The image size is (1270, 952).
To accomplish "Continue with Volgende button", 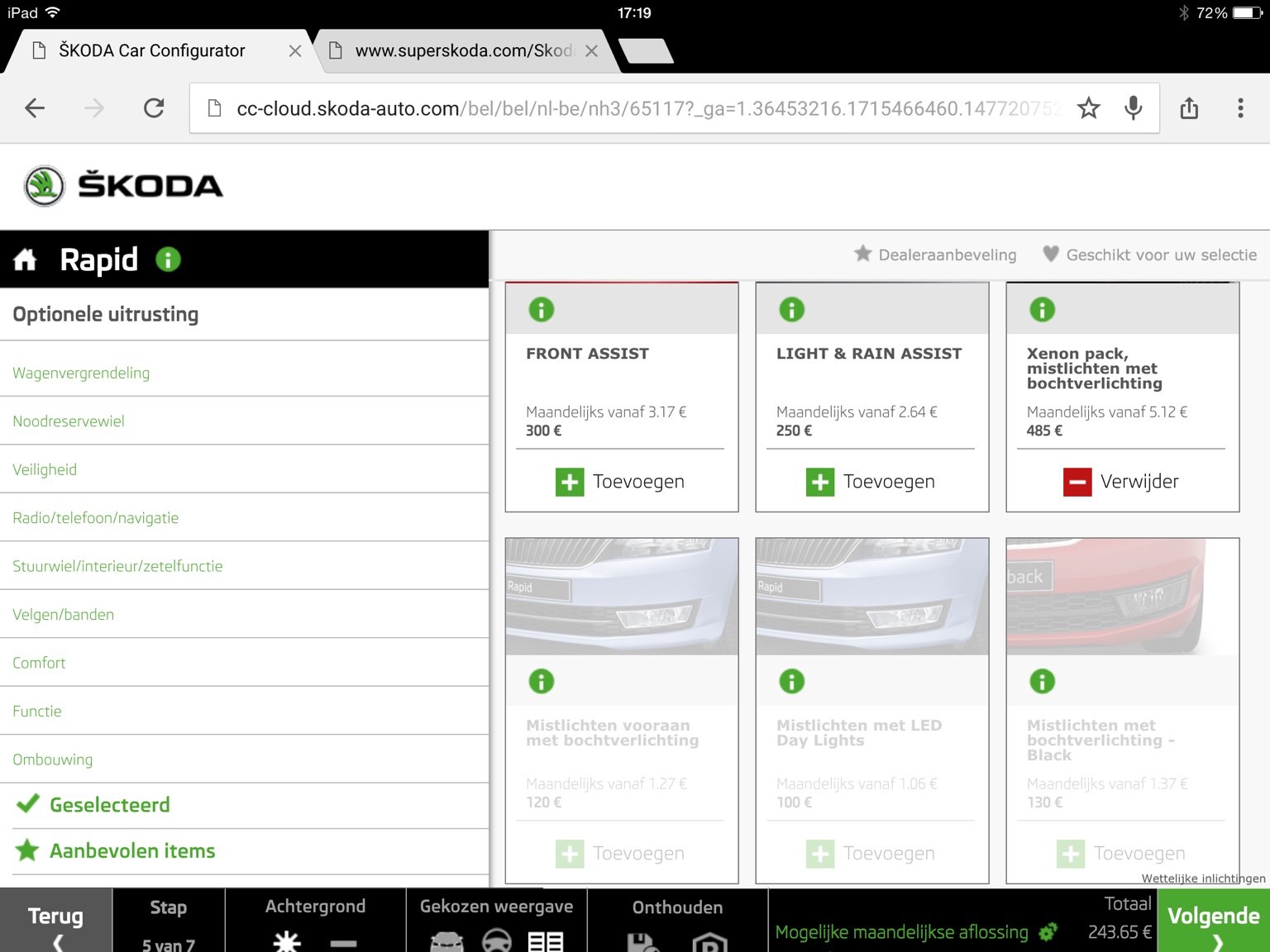I will tap(1214, 921).
